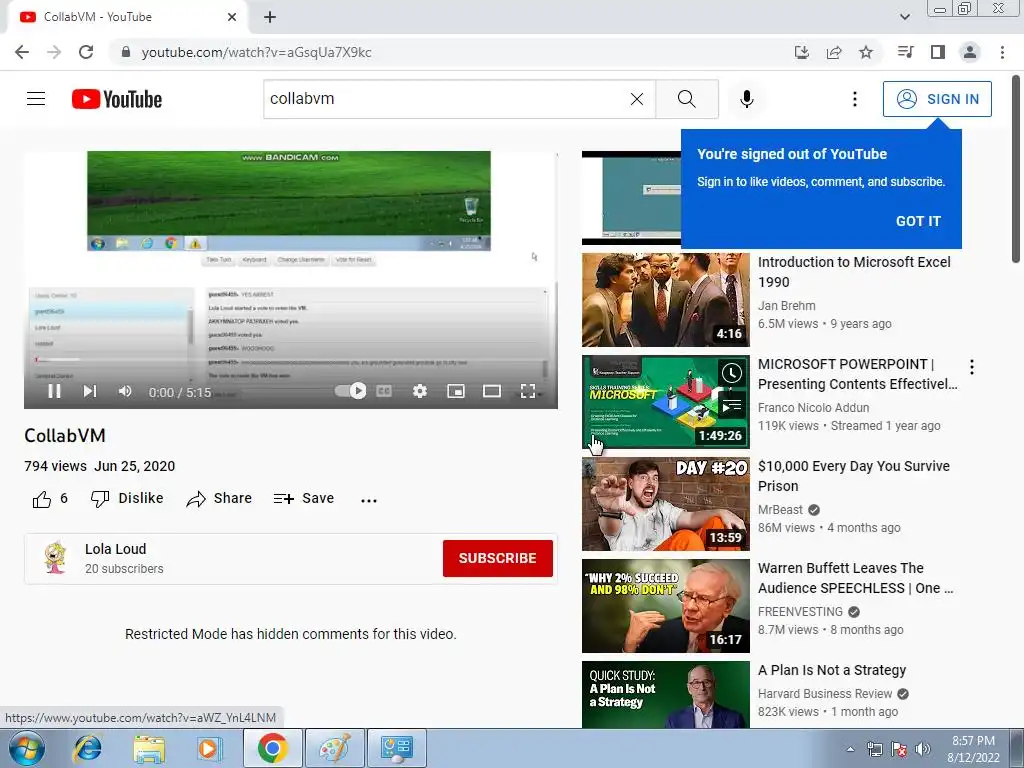1024x768 pixels.
Task: Switch to theater mode
Action: click(x=492, y=391)
